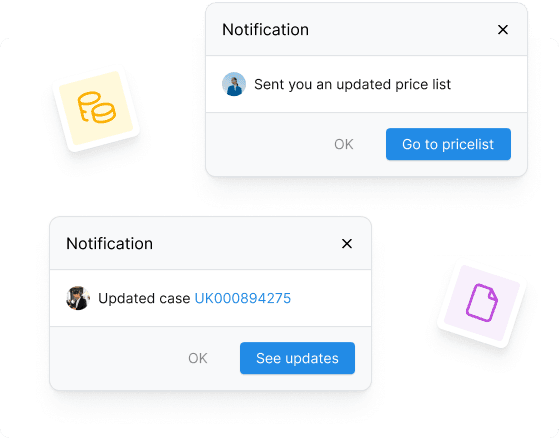Click the "Updated case" message text
Viewport: 559px width, 438px height.
point(144,298)
